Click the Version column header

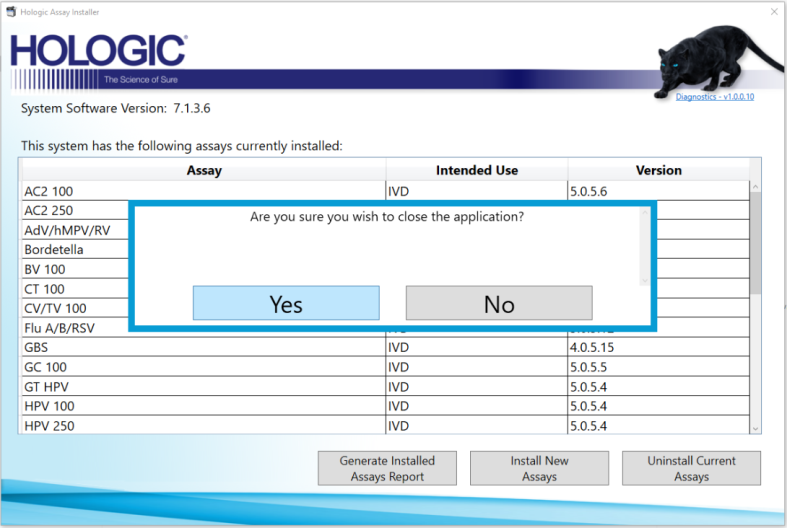pyautogui.click(x=658, y=170)
